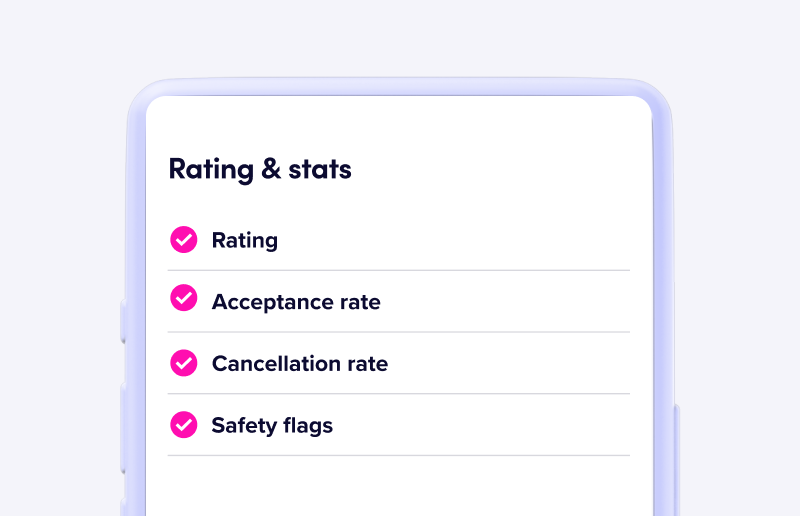Toggle the Safety flags checkmark icon
Screen dimensions: 800x516
tap(184, 425)
